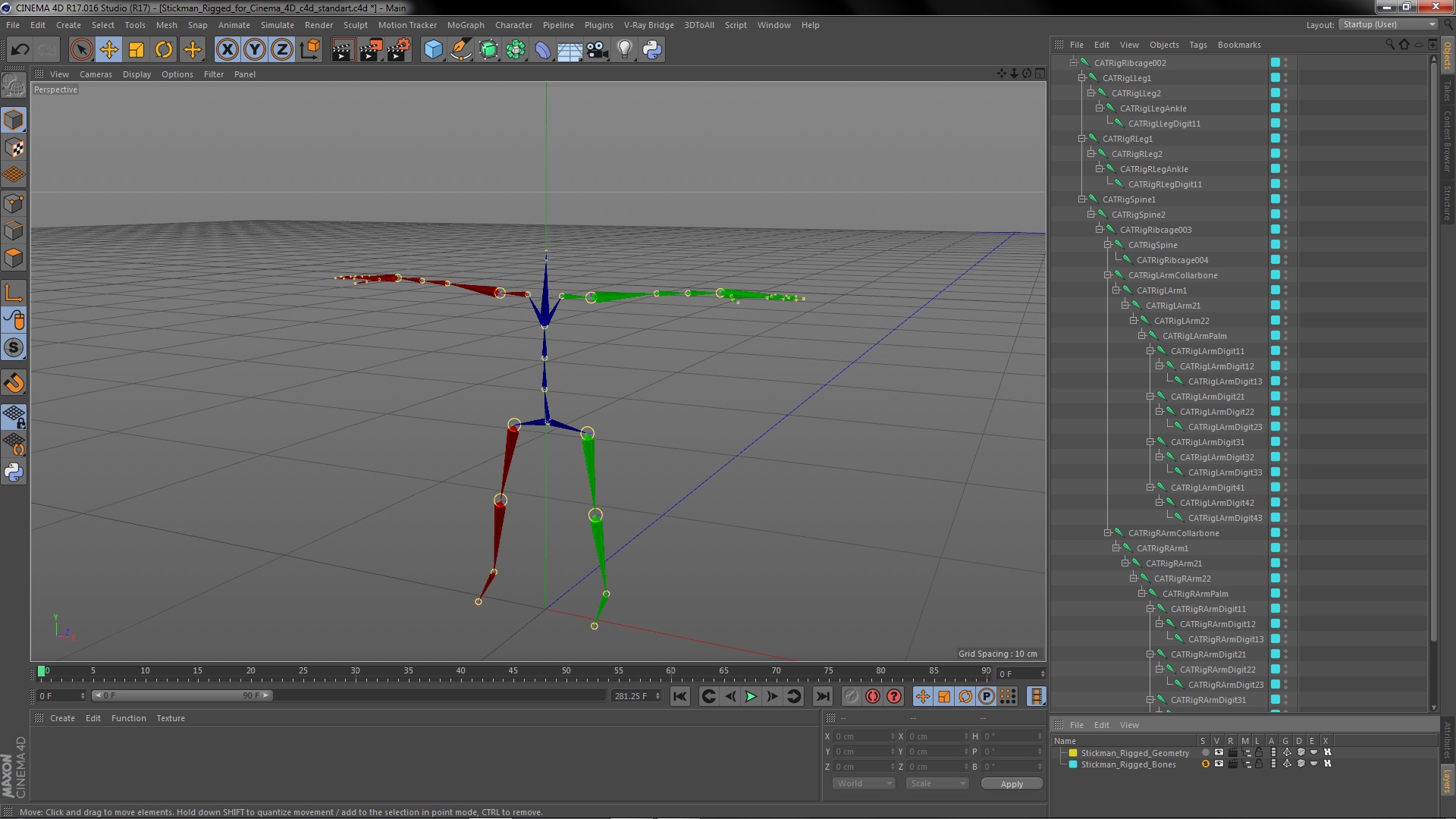Open material manager Function menu
This screenshot has height=819, width=1456.
tap(129, 718)
